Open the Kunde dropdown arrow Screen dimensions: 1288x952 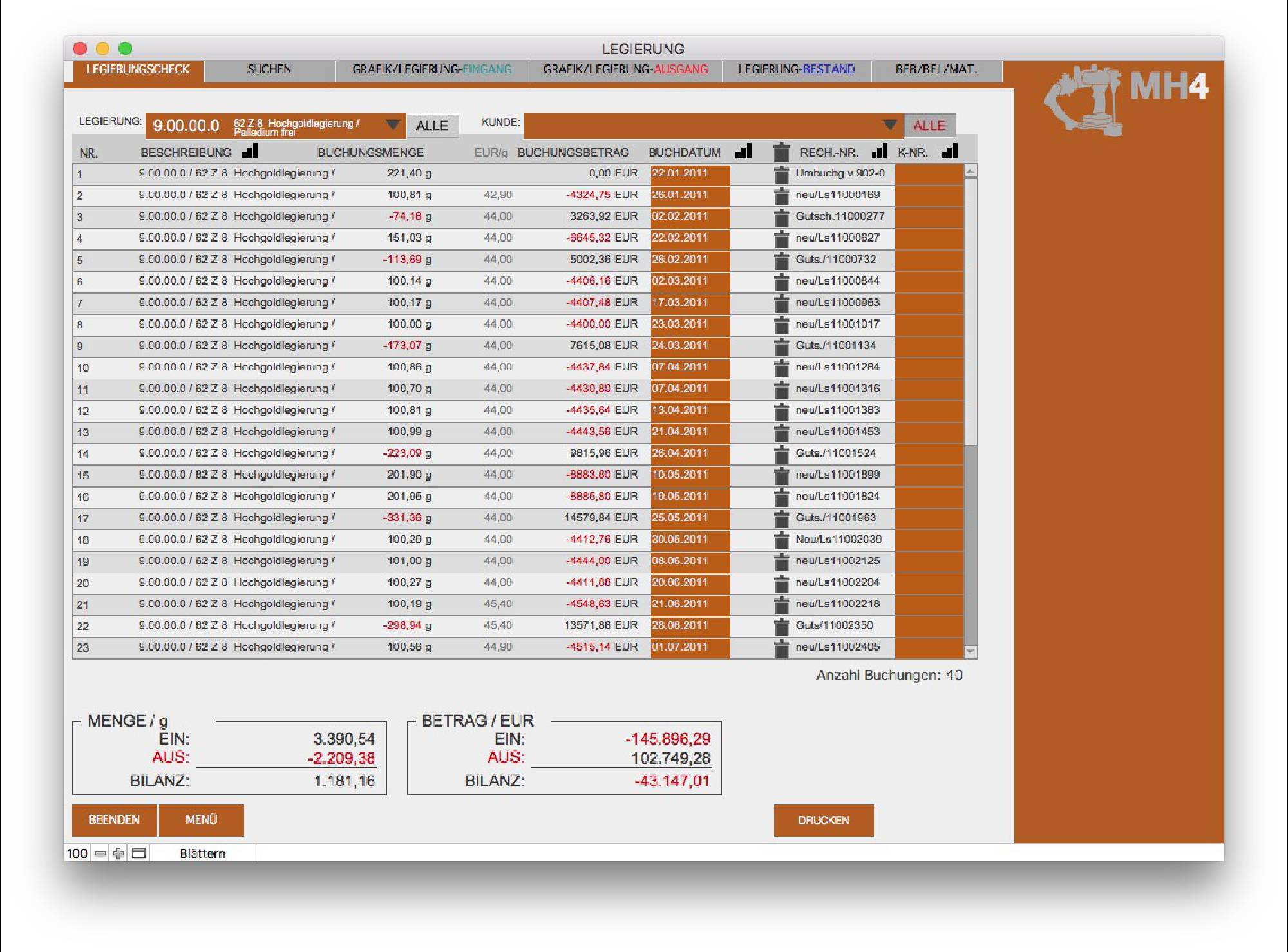tap(890, 125)
